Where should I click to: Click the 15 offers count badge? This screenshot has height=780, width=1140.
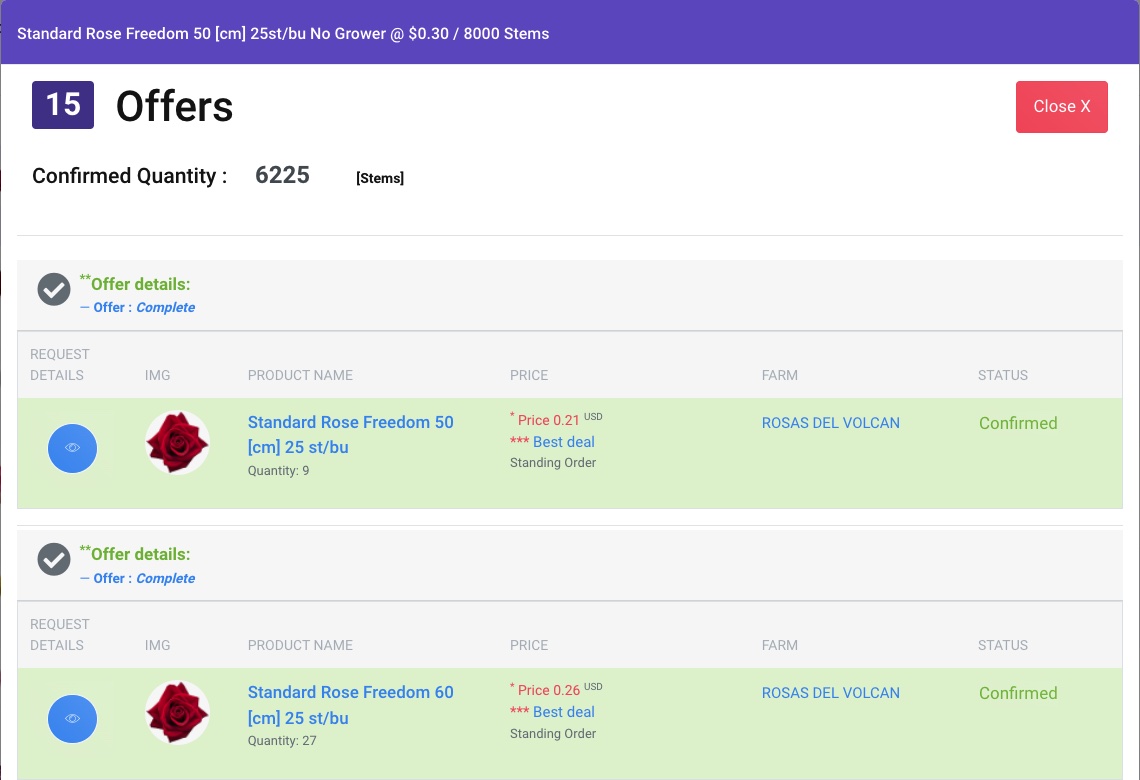coord(63,103)
